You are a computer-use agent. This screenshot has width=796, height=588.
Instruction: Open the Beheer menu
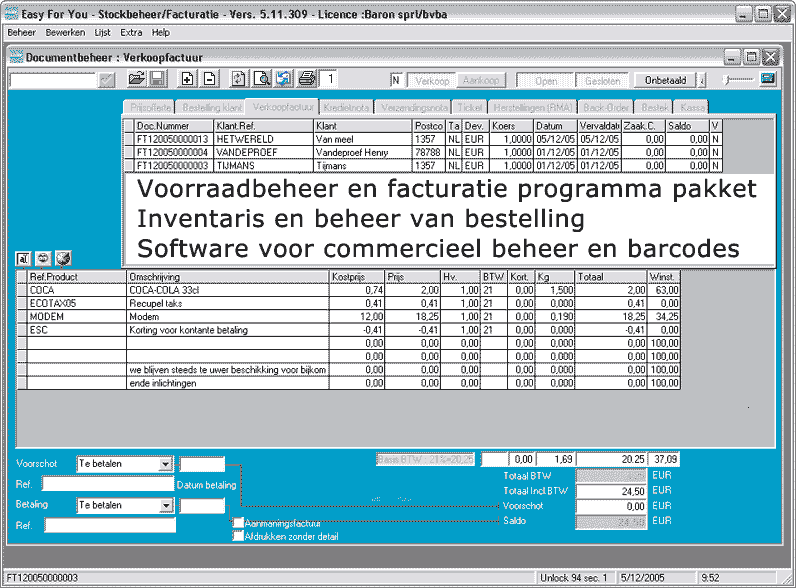pyautogui.click(x=21, y=32)
